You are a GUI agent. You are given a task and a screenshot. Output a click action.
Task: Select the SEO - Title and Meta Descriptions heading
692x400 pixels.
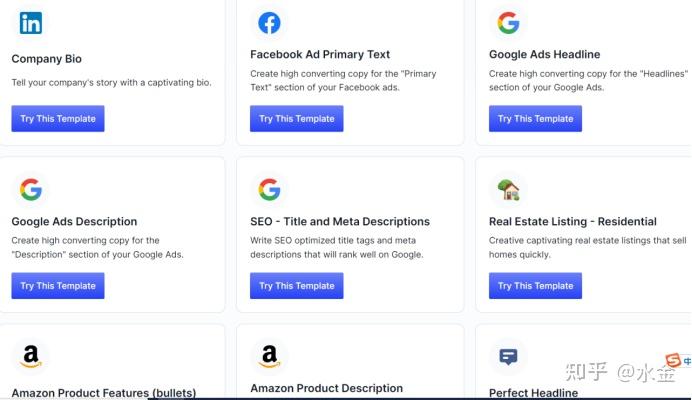pos(340,221)
